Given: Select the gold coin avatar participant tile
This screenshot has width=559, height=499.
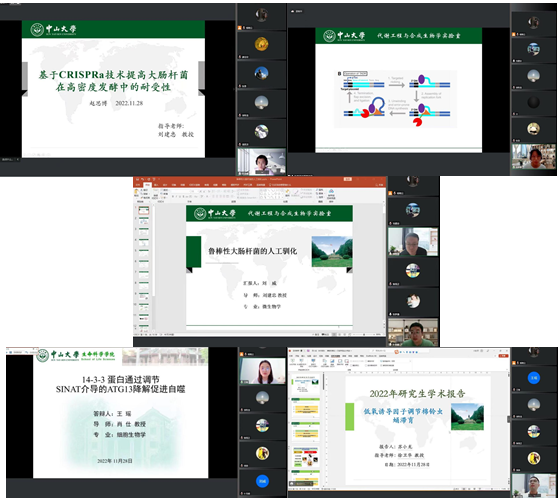Looking at the screenshot, I should [261, 45].
